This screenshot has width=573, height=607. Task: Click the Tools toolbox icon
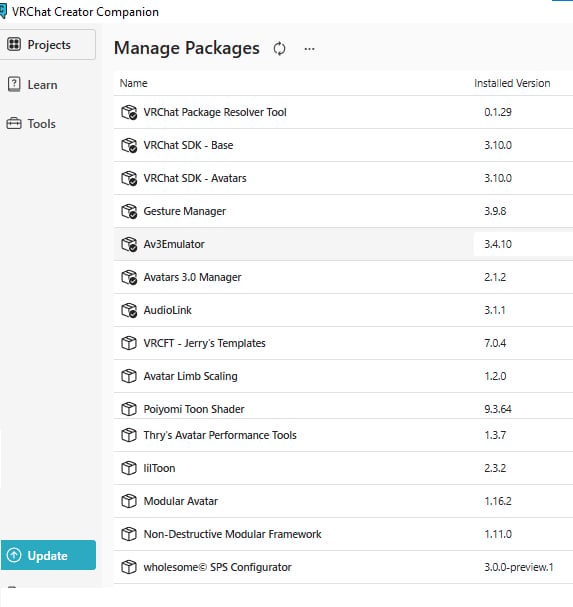point(14,123)
